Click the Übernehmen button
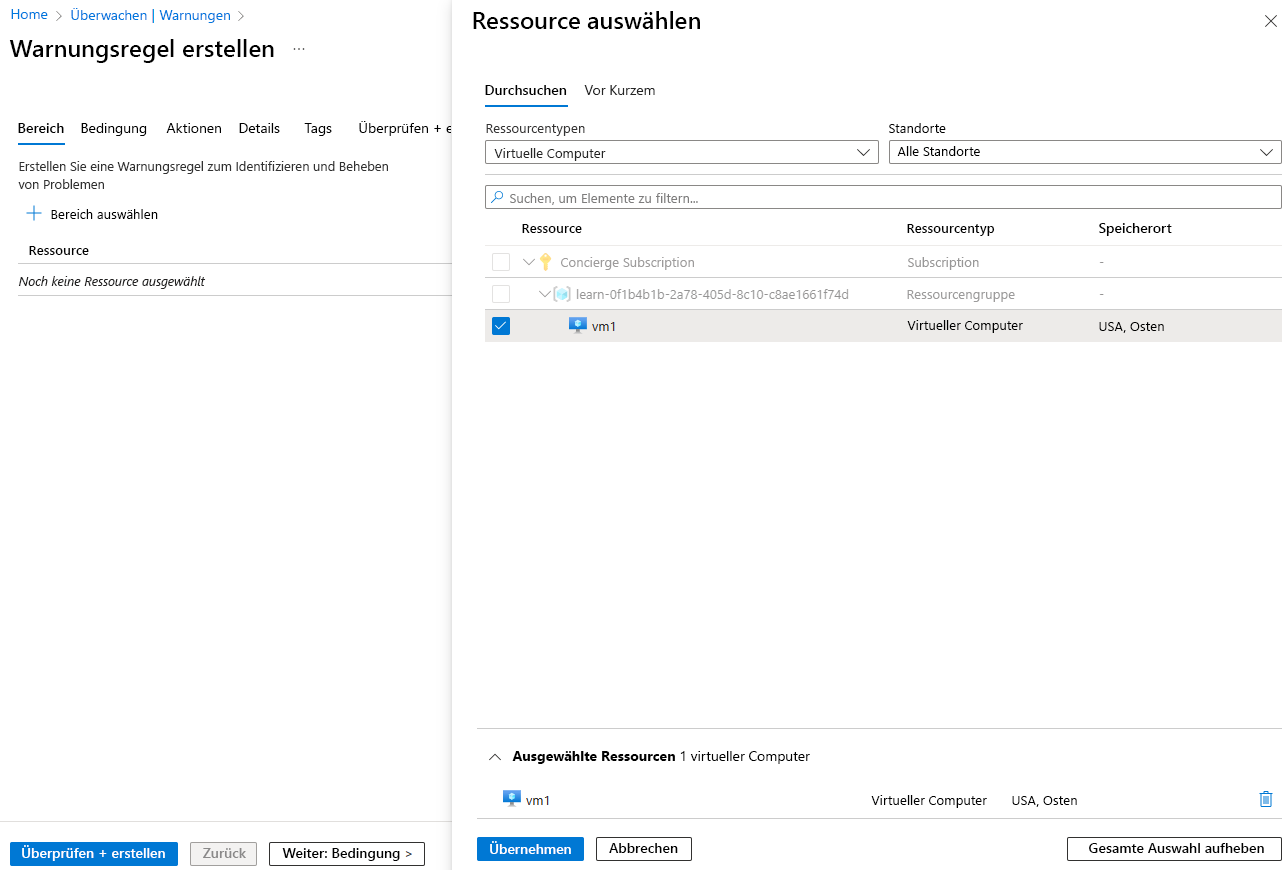 [530, 848]
